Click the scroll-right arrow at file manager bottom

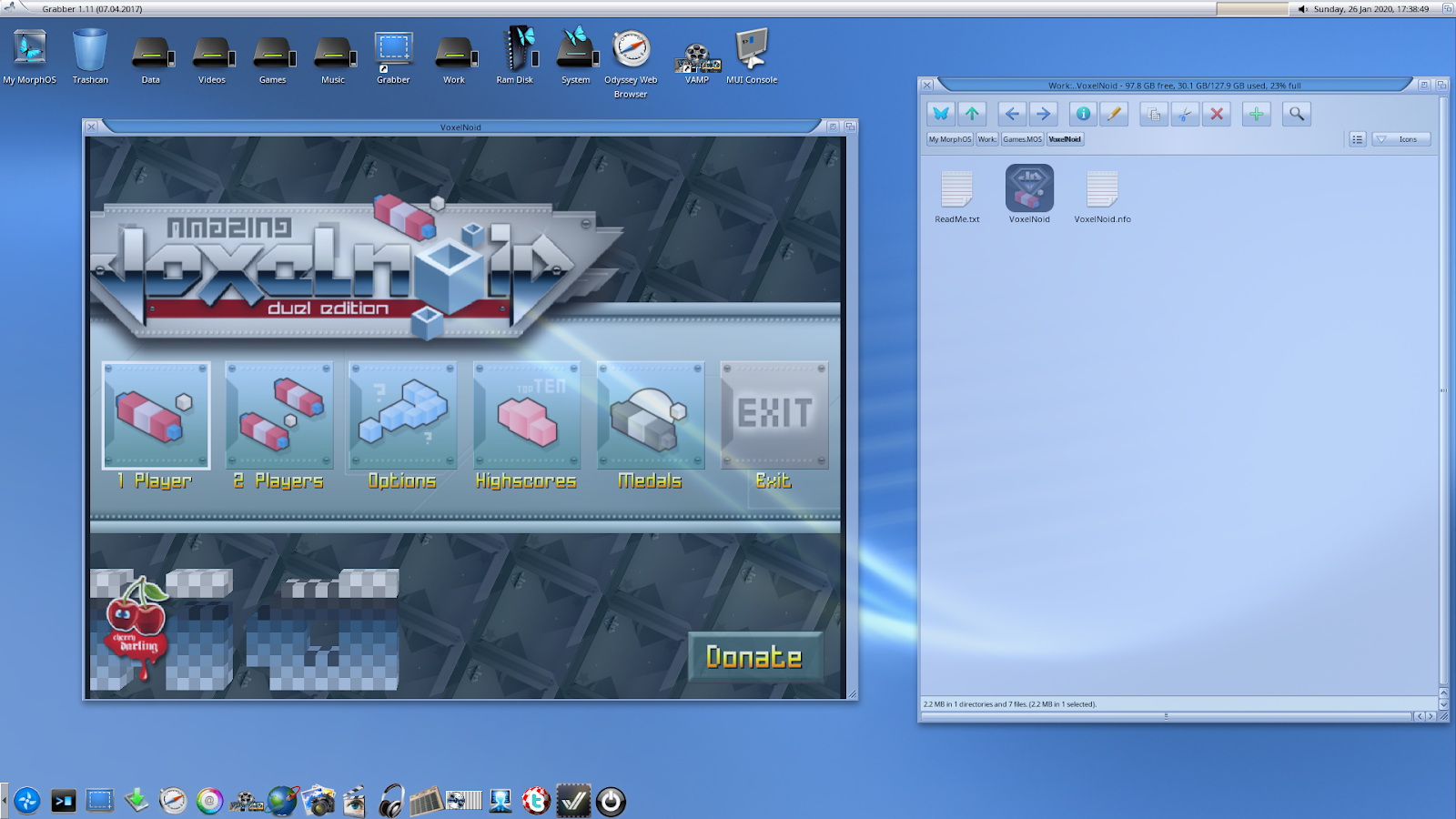point(1431,716)
